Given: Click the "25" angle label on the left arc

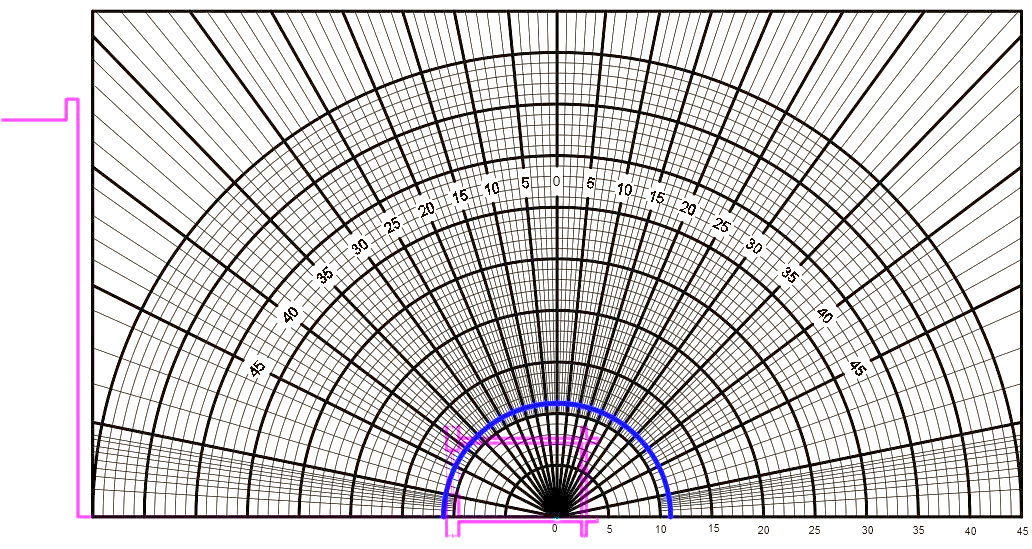Looking at the screenshot, I should pyautogui.click(x=393, y=226).
